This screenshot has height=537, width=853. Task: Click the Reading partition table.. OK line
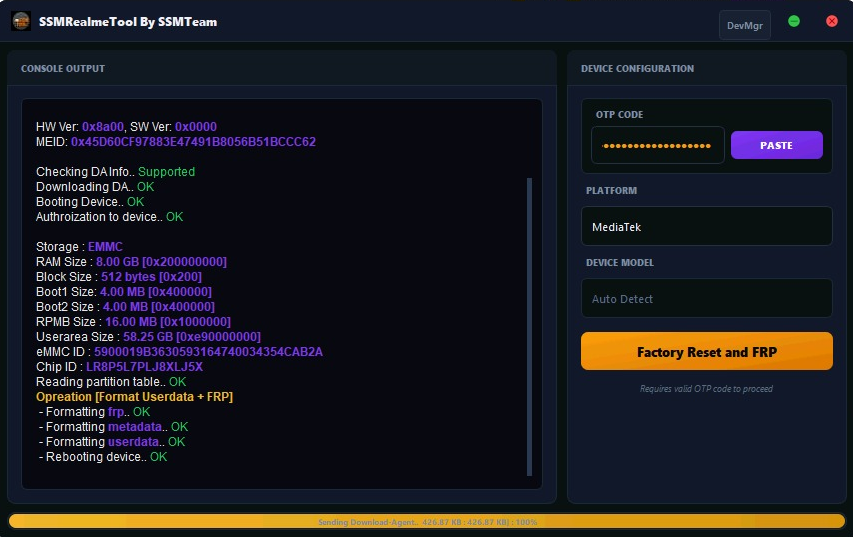click(x=111, y=382)
